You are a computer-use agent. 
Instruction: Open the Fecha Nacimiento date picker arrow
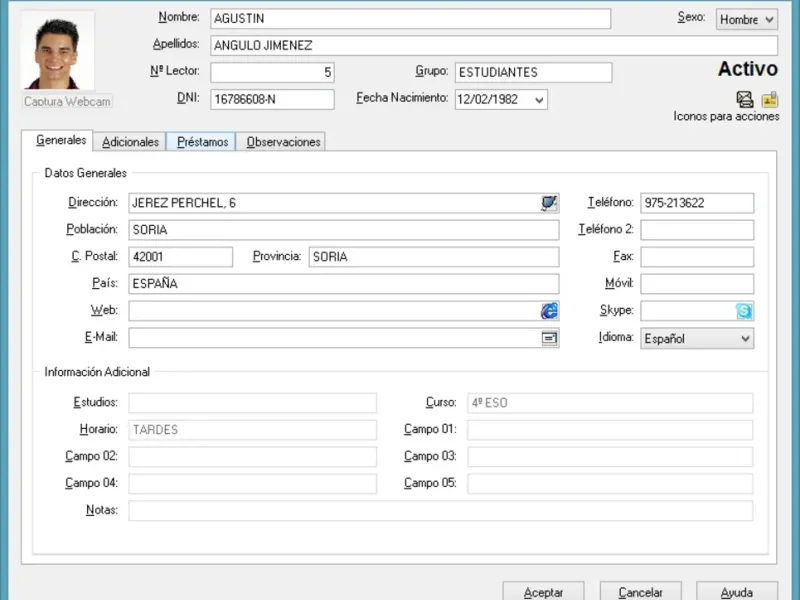(x=539, y=99)
